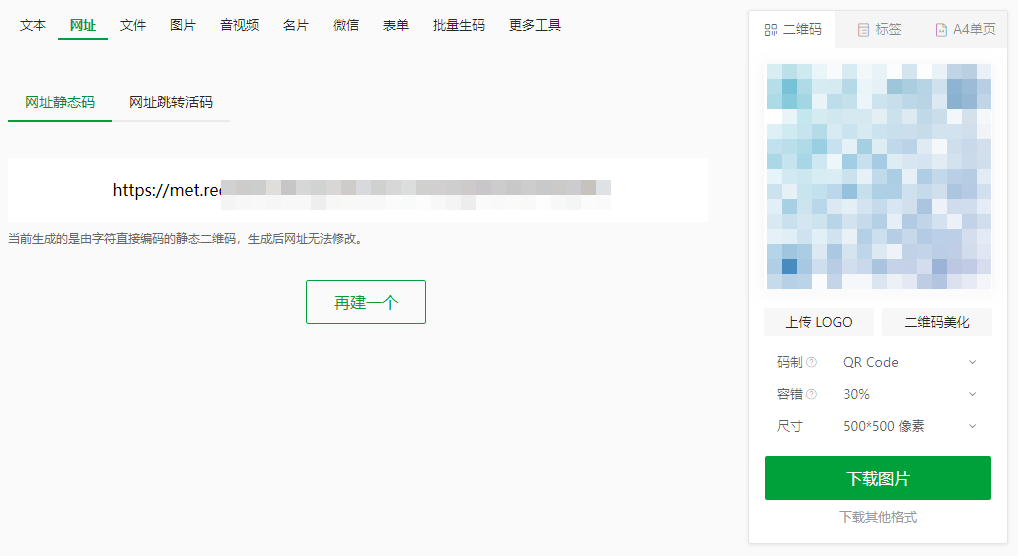Select the 网址 URL tab
1018x556 pixels.
pyautogui.click(x=82, y=25)
